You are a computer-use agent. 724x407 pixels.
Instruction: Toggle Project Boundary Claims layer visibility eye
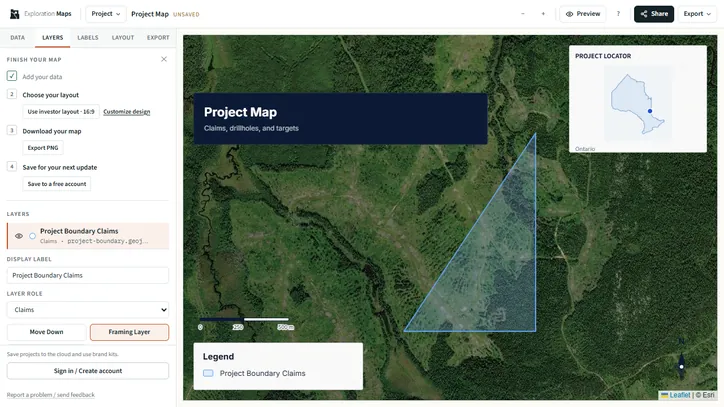(19, 236)
